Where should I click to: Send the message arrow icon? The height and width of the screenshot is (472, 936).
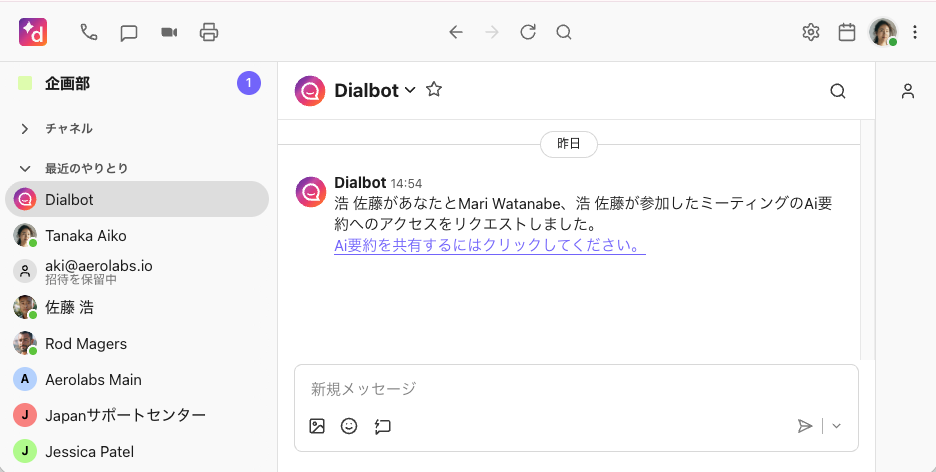click(805, 426)
